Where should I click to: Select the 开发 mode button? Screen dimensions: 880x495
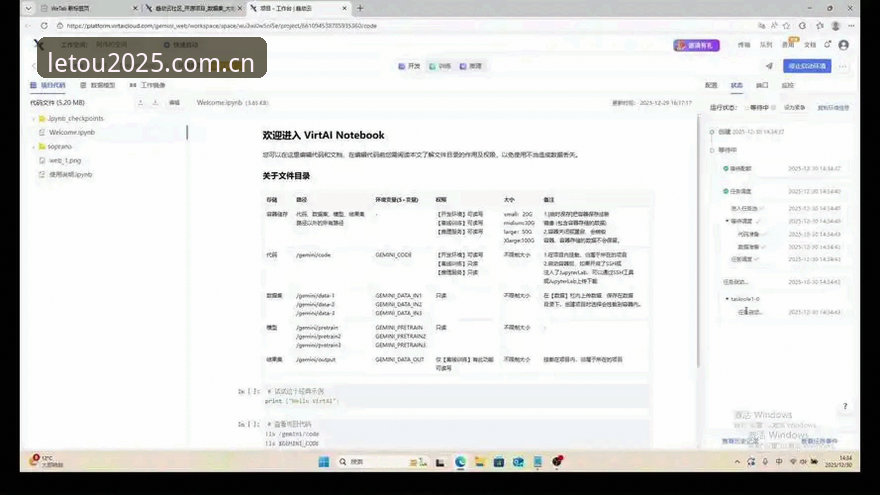click(409, 66)
